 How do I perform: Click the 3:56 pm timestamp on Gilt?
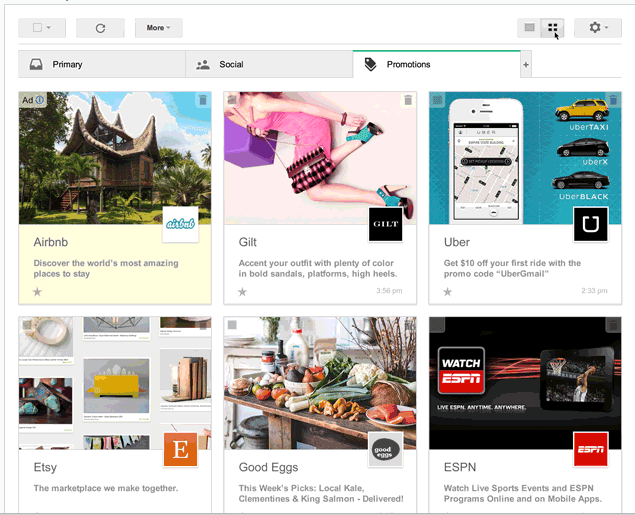pos(389,291)
